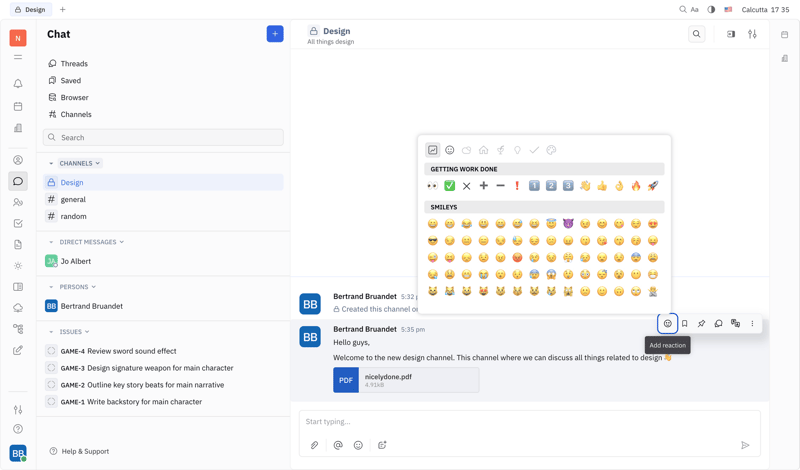Pick the red exclamation mark emoji

pyautogui.click(x=517, y=186)
